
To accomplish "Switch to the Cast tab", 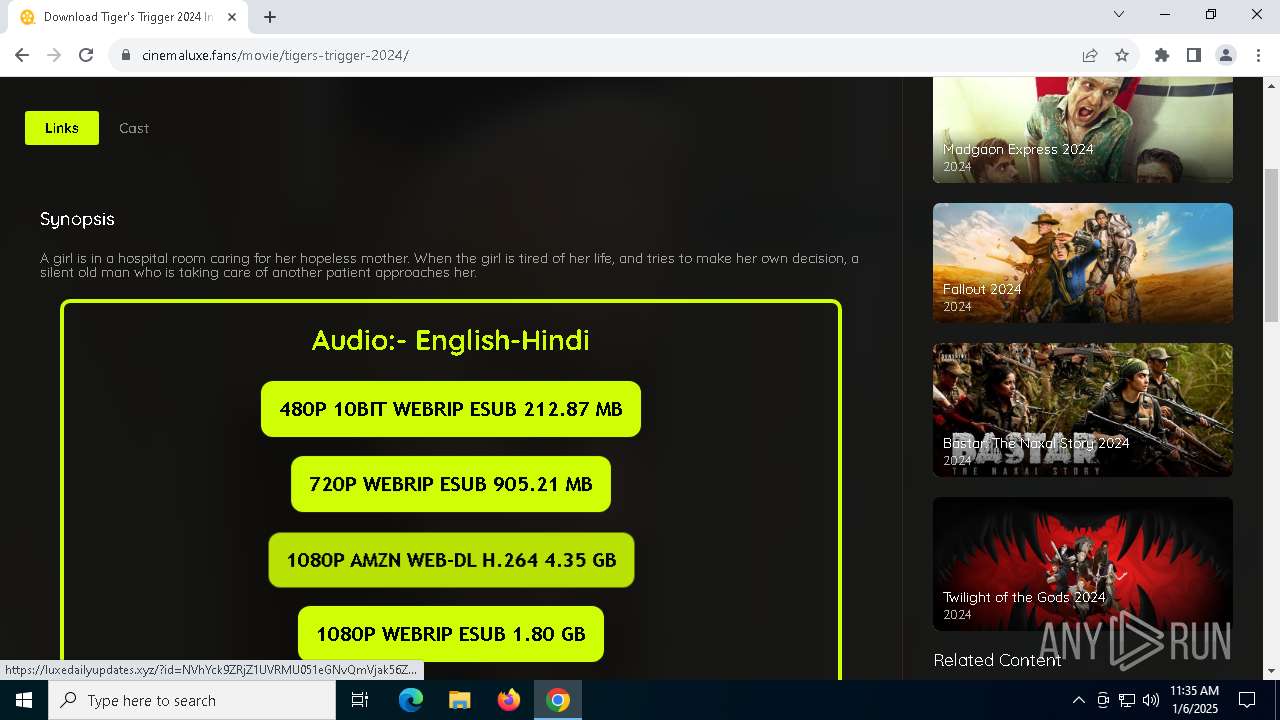I will (x=134, y=128).
